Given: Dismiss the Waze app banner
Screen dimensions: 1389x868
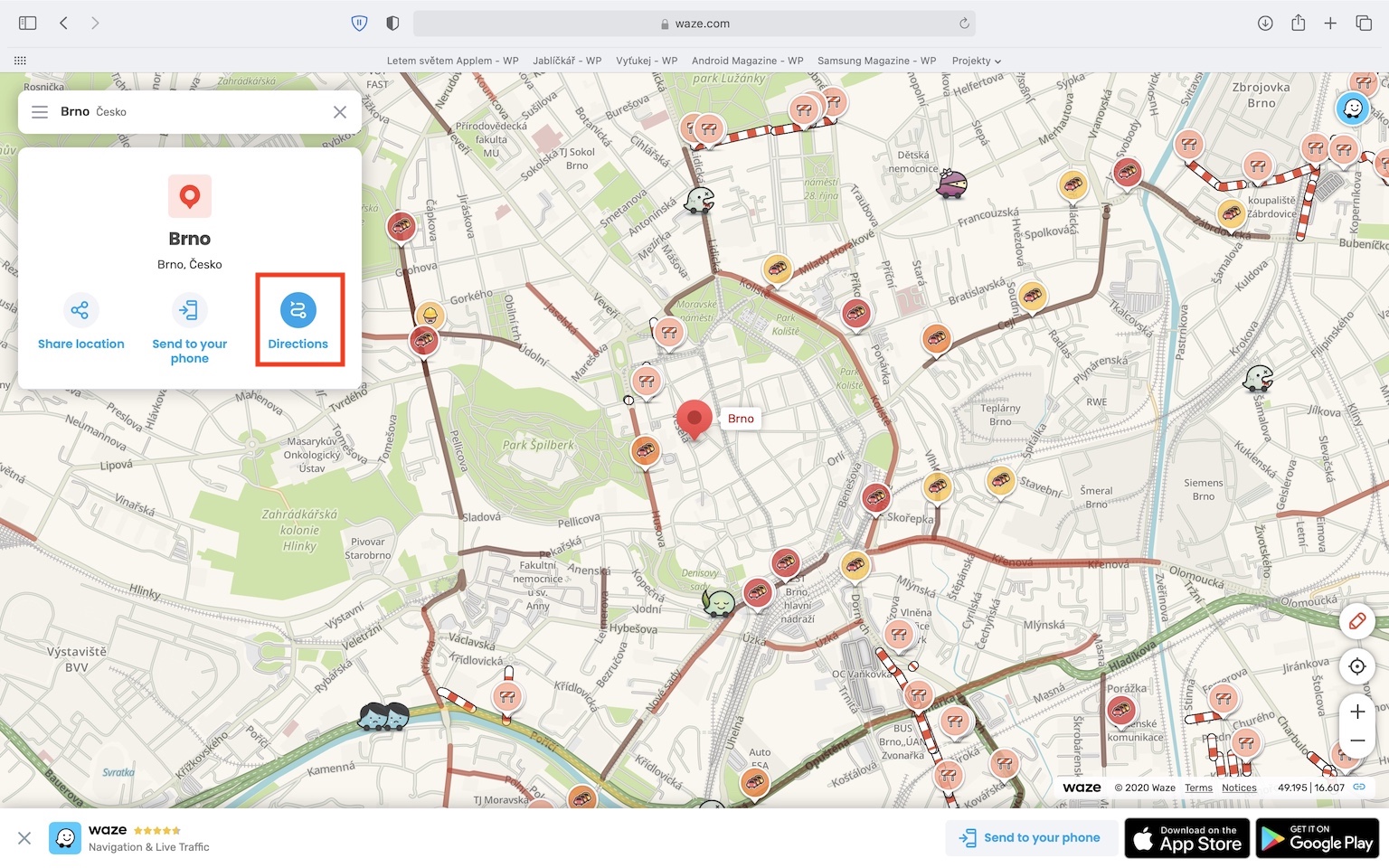Looking at the screenshot, I should (24, 838).
